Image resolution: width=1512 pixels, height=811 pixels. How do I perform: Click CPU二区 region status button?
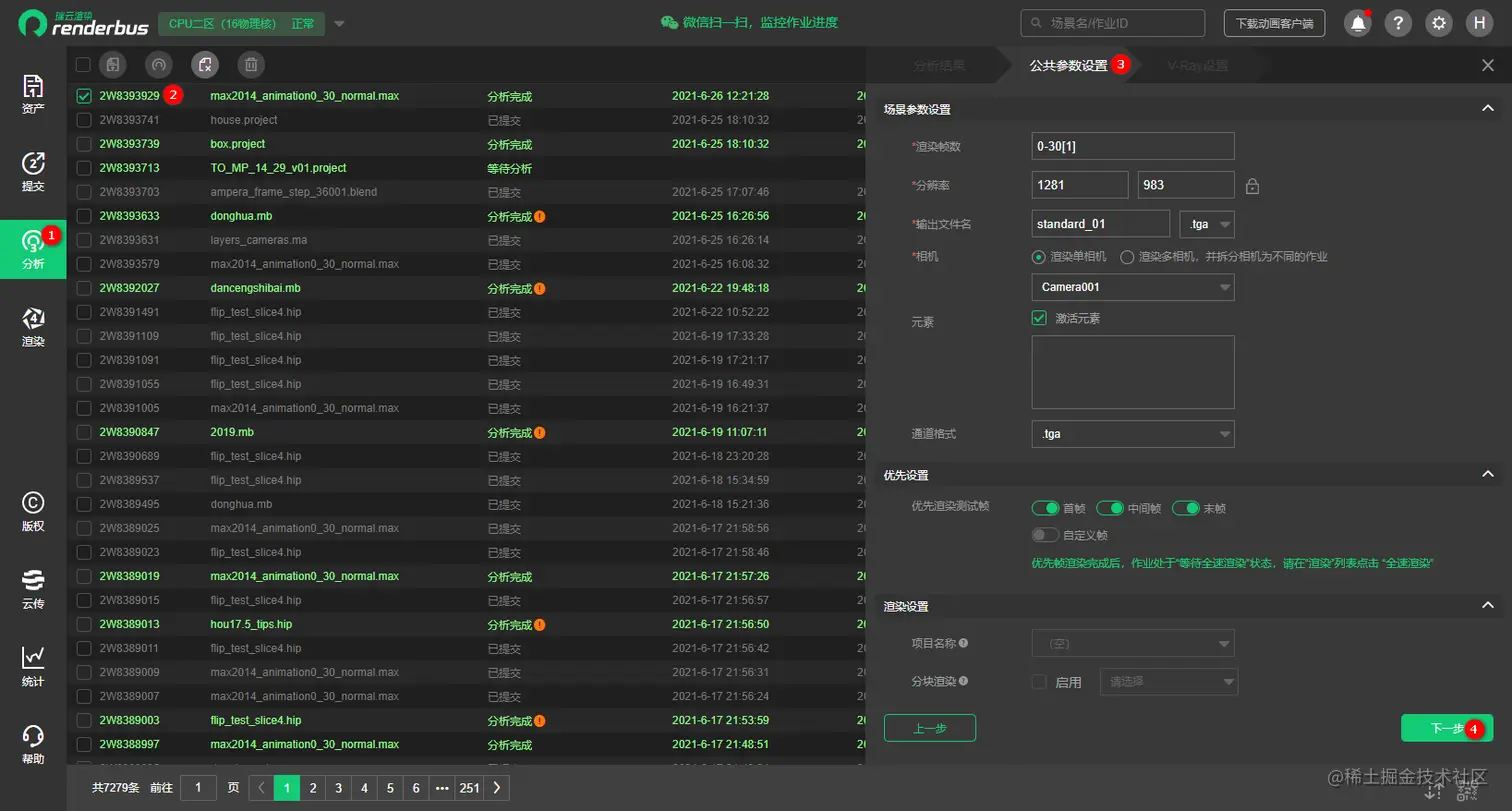241,23
